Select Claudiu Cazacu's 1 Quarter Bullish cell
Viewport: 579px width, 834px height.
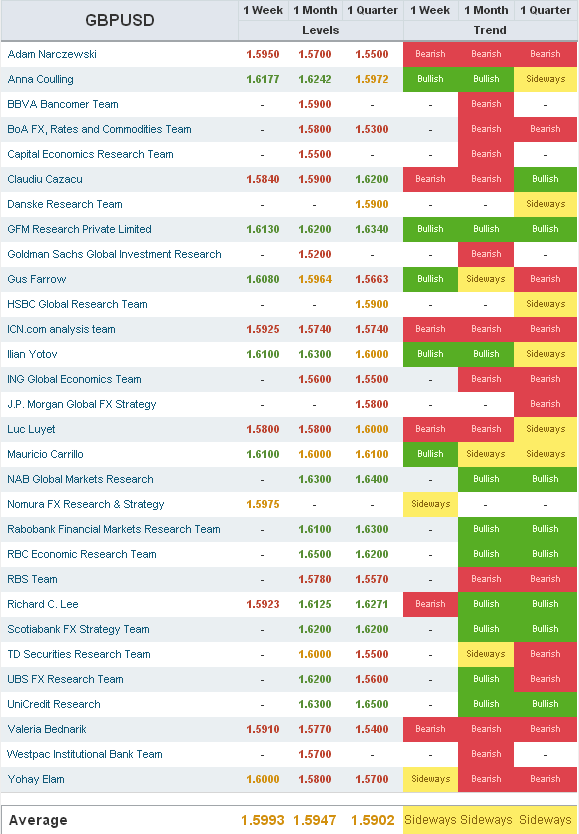[546, 179]
